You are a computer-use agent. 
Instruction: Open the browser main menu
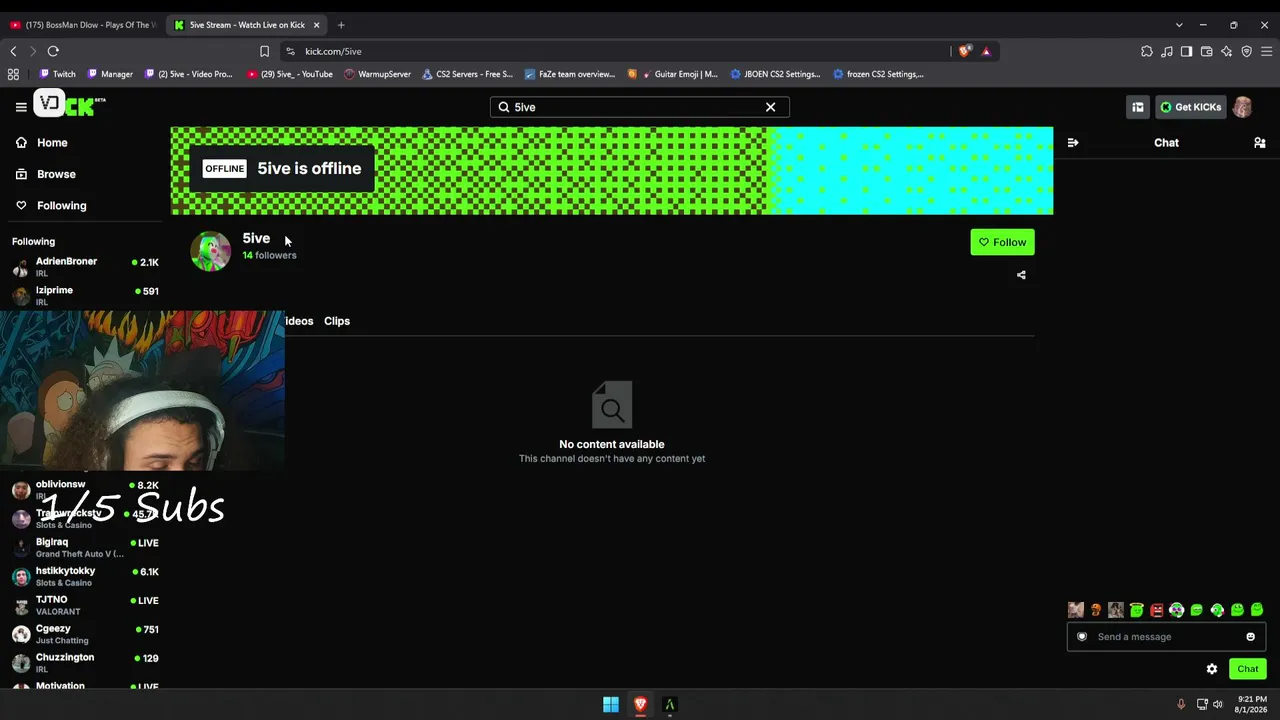(x=1266, y=51)
